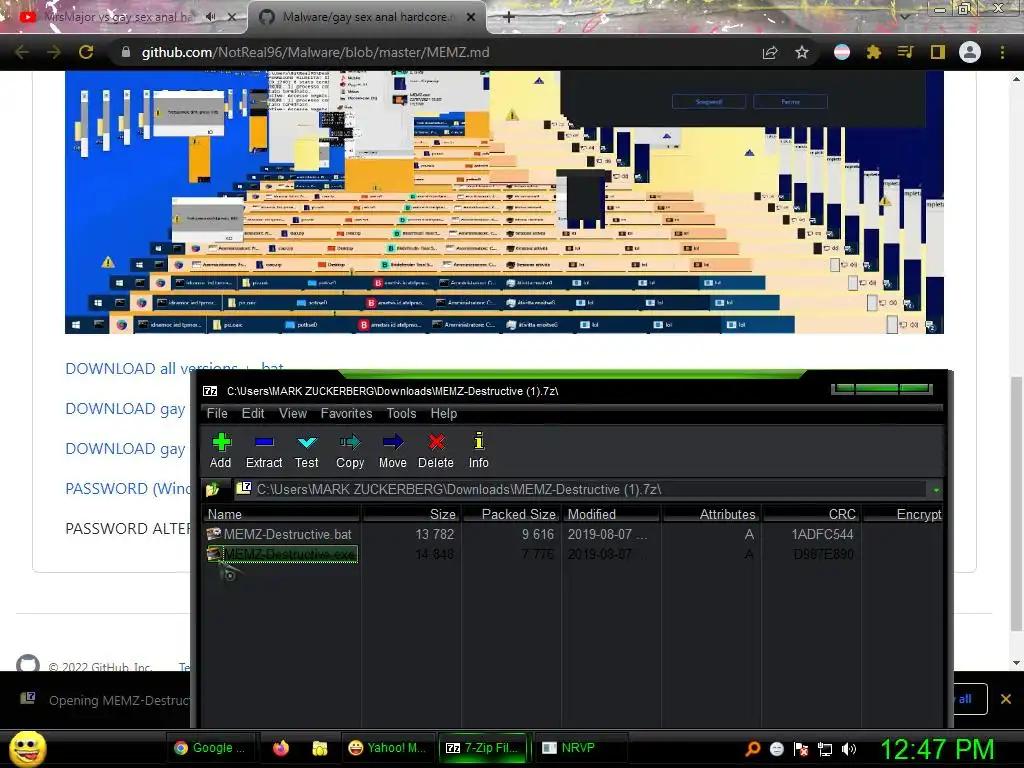Open the 7-Zip File menu
This screenshot has width=1024, height=768.
217,413
